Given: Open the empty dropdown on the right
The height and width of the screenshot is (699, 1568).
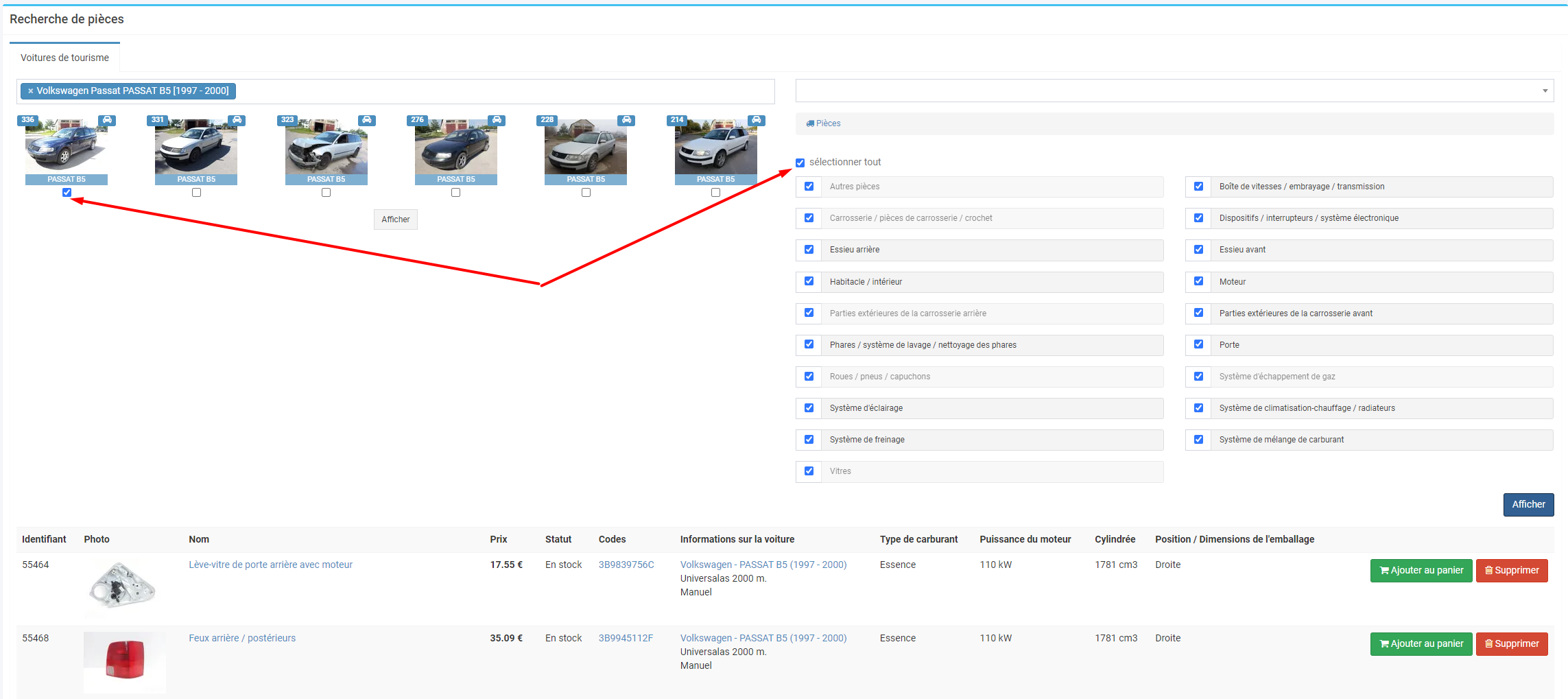Looking at the screenshot, I should point(1174,91).
